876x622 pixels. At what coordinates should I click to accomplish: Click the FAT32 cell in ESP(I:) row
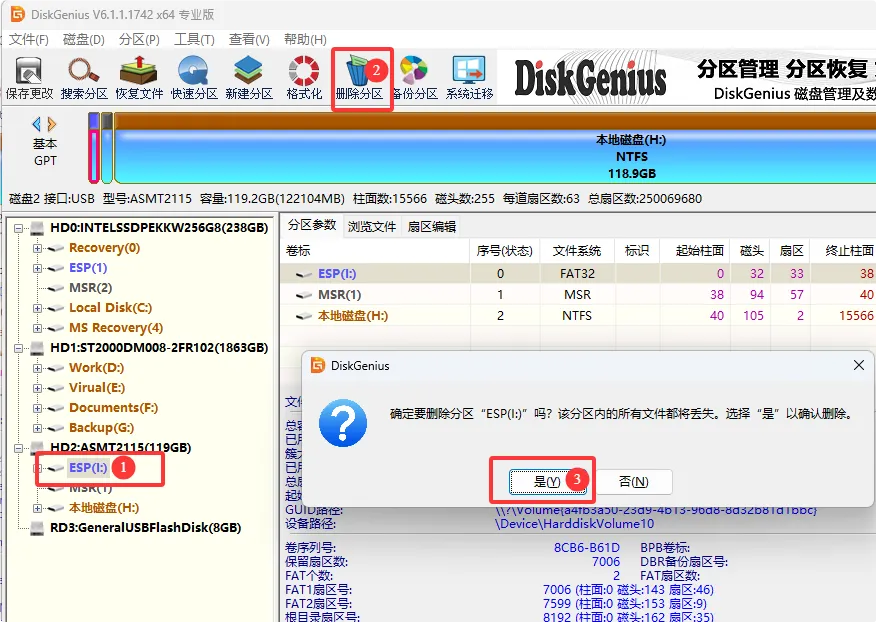click(577, 274)
